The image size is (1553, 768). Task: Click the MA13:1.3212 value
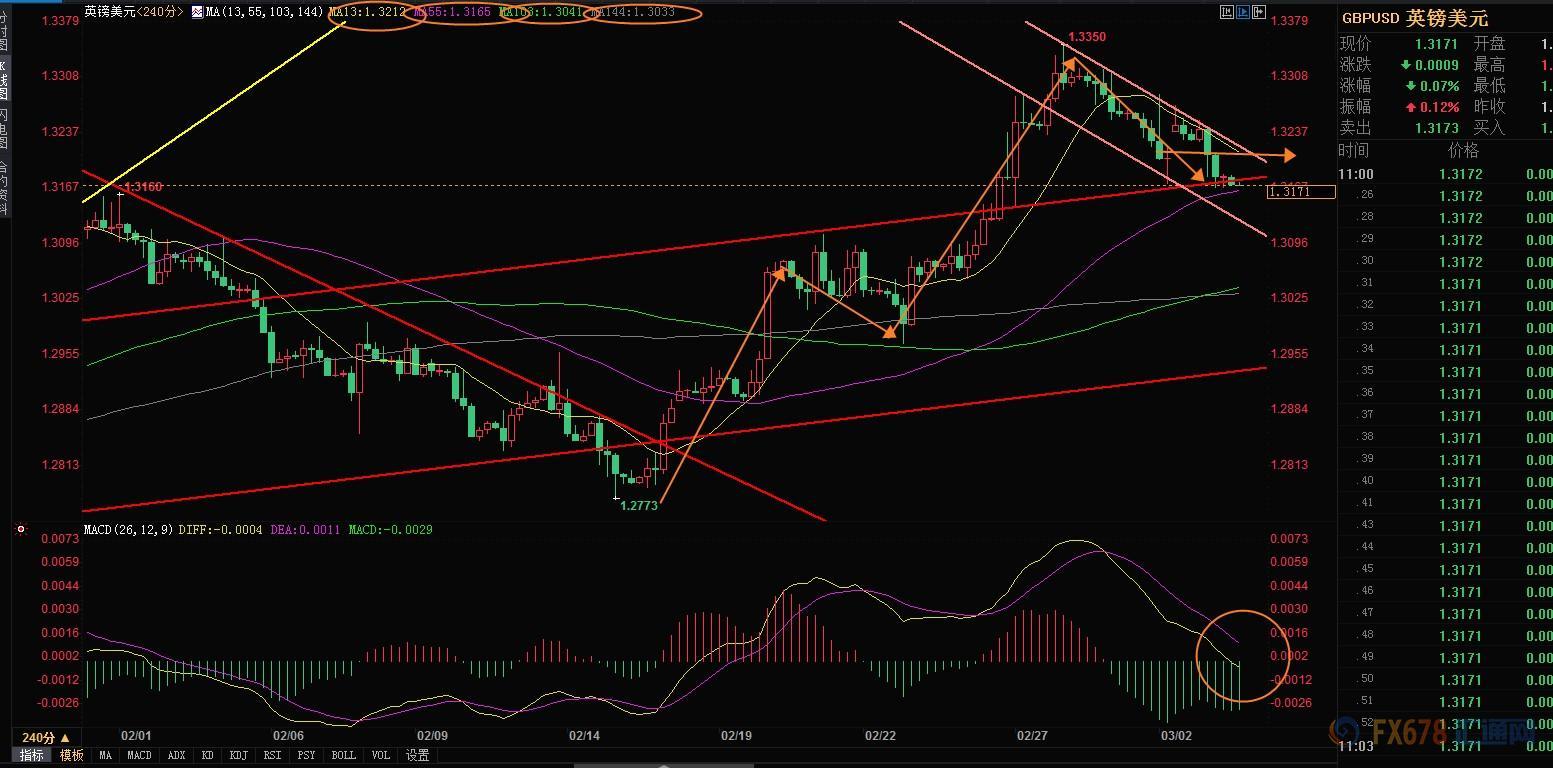point(368,12)
